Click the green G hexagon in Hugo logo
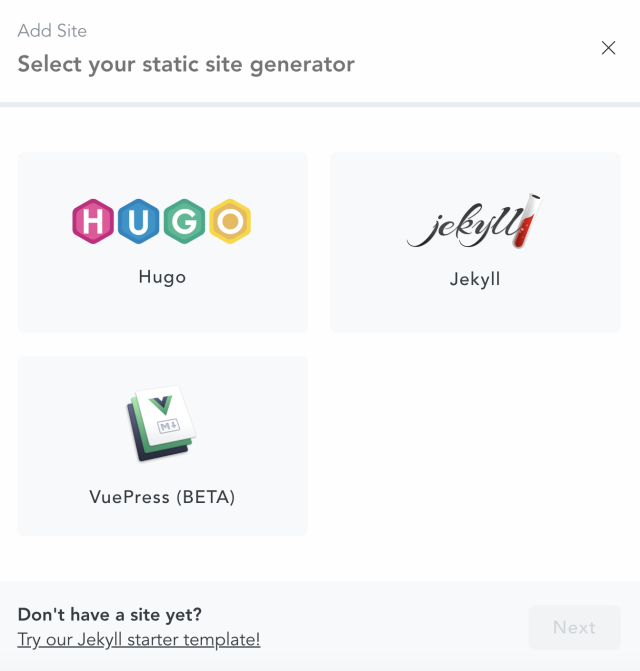Image resolution: width=640 pixels, height=671 pixels. click(x=184, y=221)
